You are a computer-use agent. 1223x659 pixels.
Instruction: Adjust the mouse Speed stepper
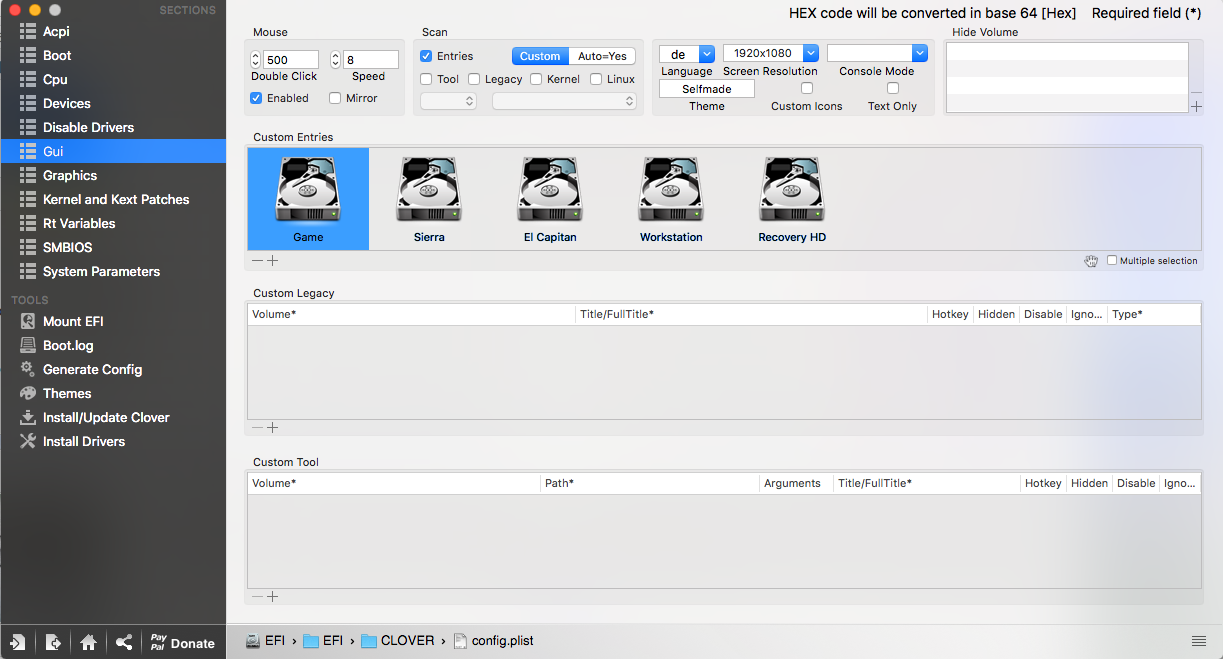(336, 60)
